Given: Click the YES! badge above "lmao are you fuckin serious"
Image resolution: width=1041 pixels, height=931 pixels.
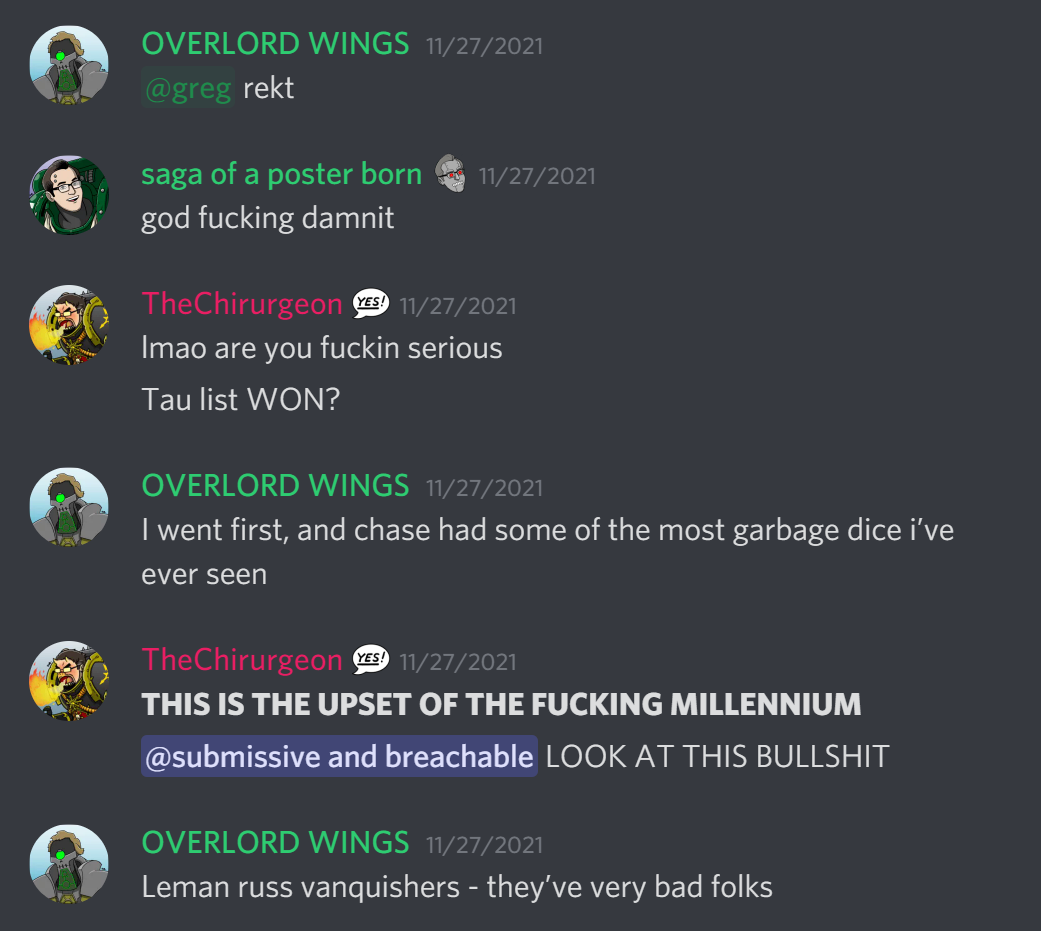Looking at the screenshot, I should pos(370,303).
